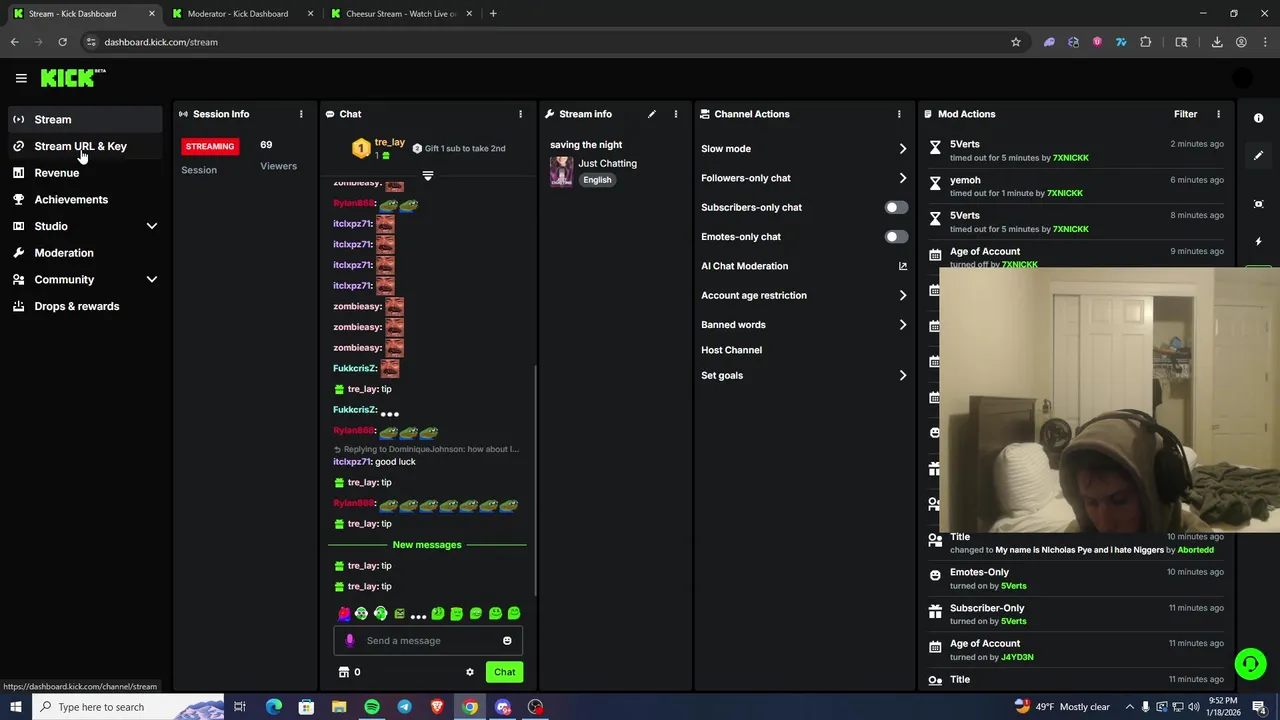
Task: Click the New messages divider in chat
Action: 427,545
